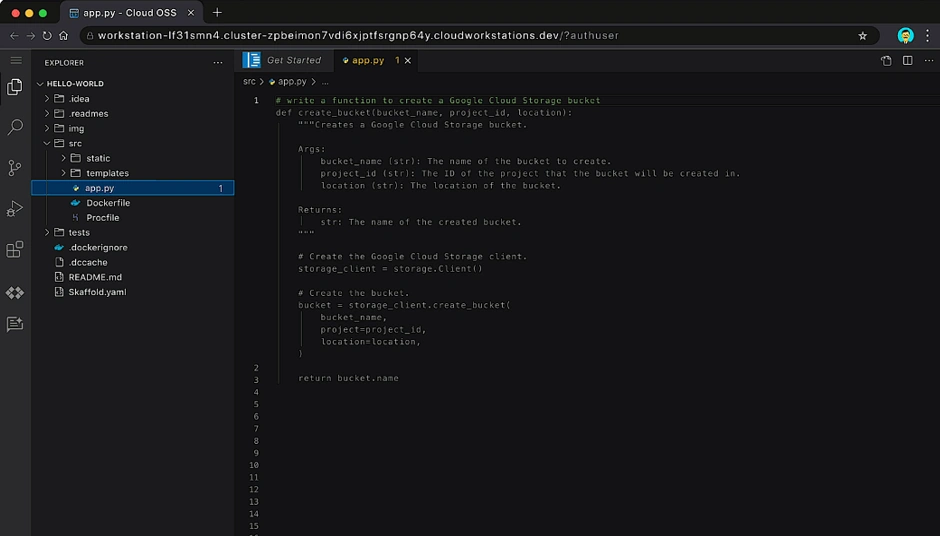940x536 pixels.
Task: Open the browser three-dot menu
Action: click(x=927, y=36)
